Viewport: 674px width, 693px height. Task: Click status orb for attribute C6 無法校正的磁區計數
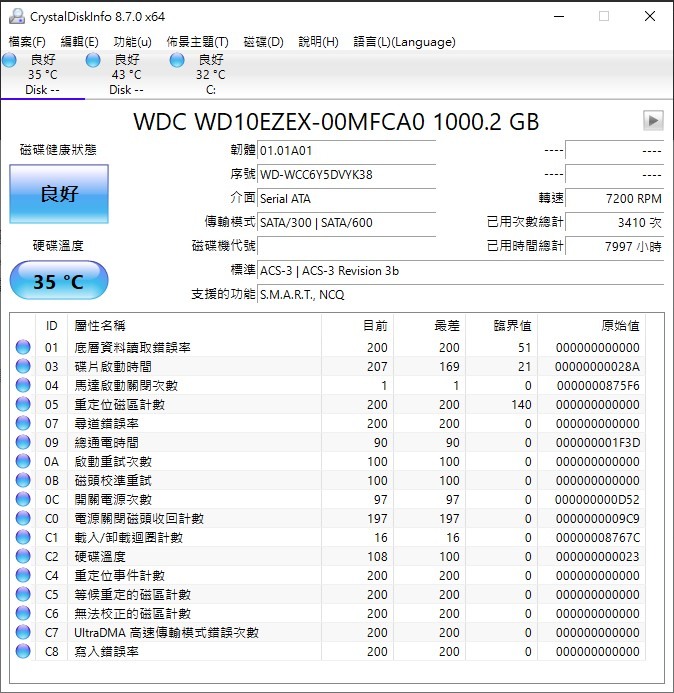[x=23, y=613]
